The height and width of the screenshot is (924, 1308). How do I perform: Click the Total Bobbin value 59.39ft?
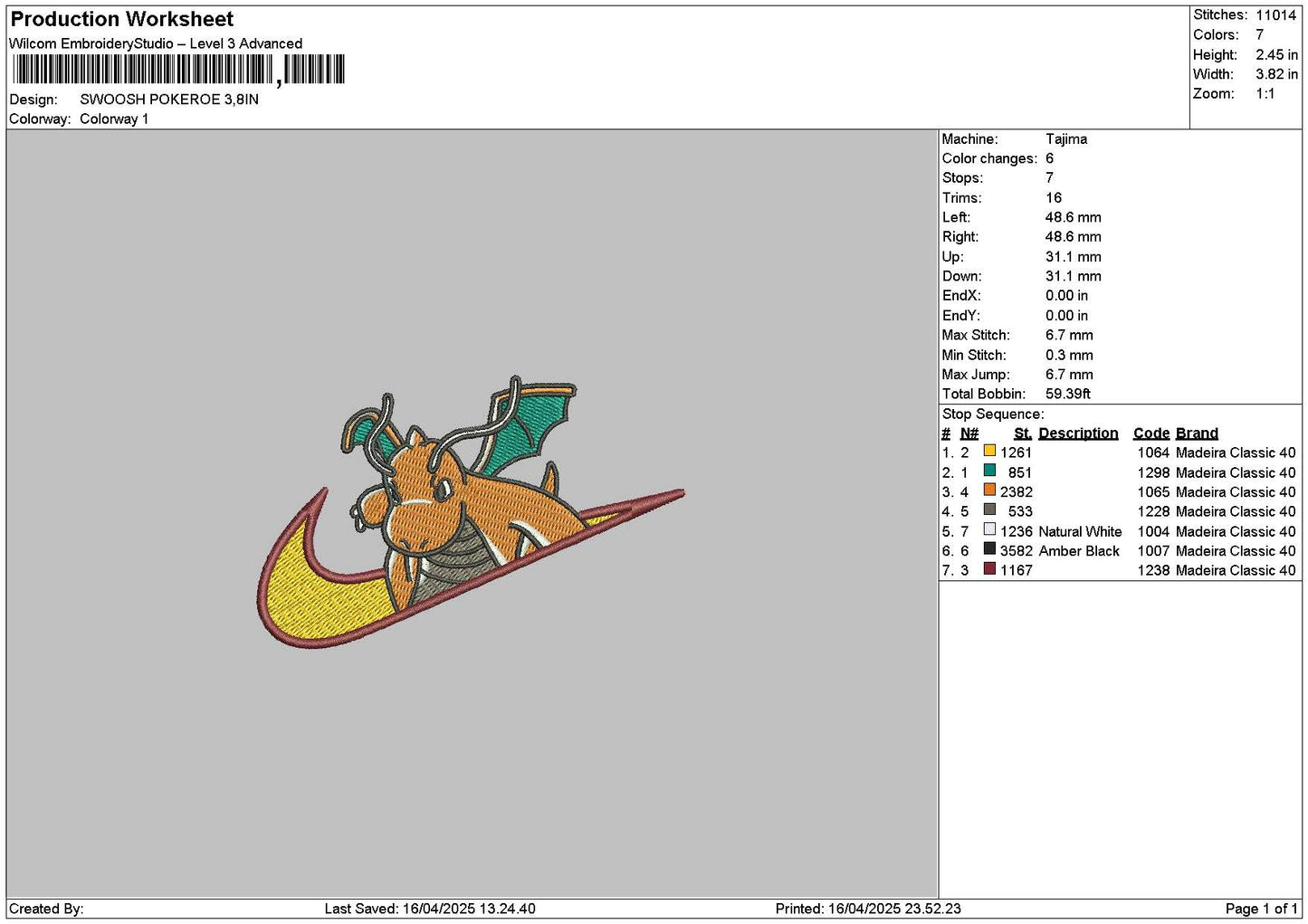[1068, 395]
